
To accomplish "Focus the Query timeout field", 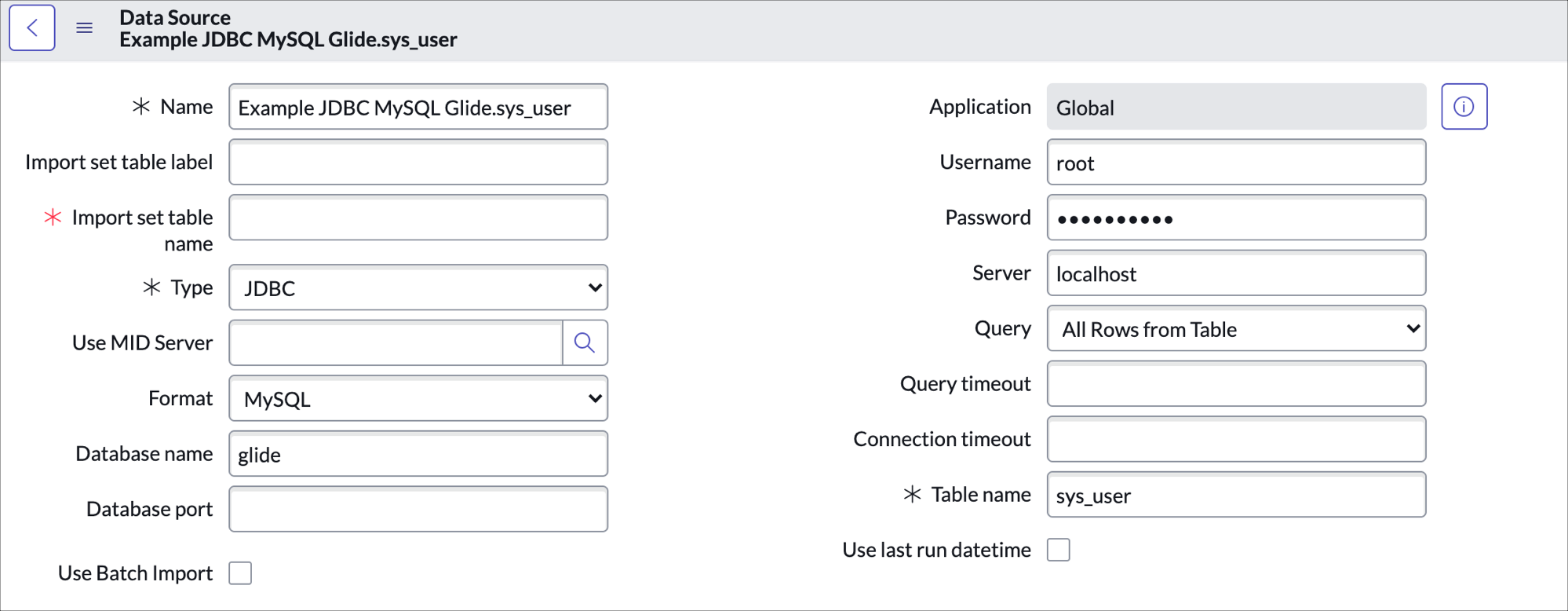I will tap(1236, 384).
